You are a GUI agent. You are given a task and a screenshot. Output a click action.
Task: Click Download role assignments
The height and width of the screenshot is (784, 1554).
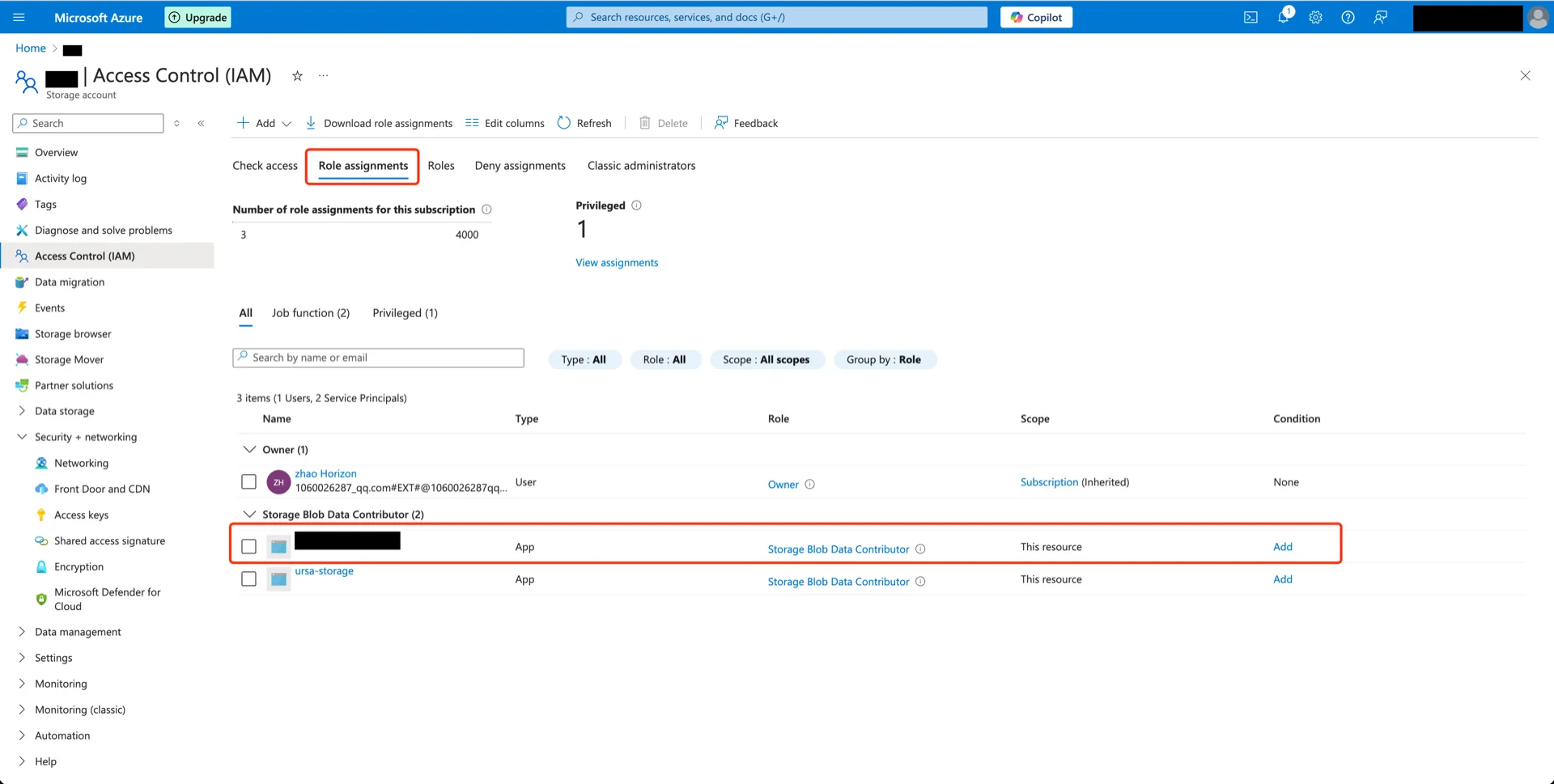coord(379,123)
